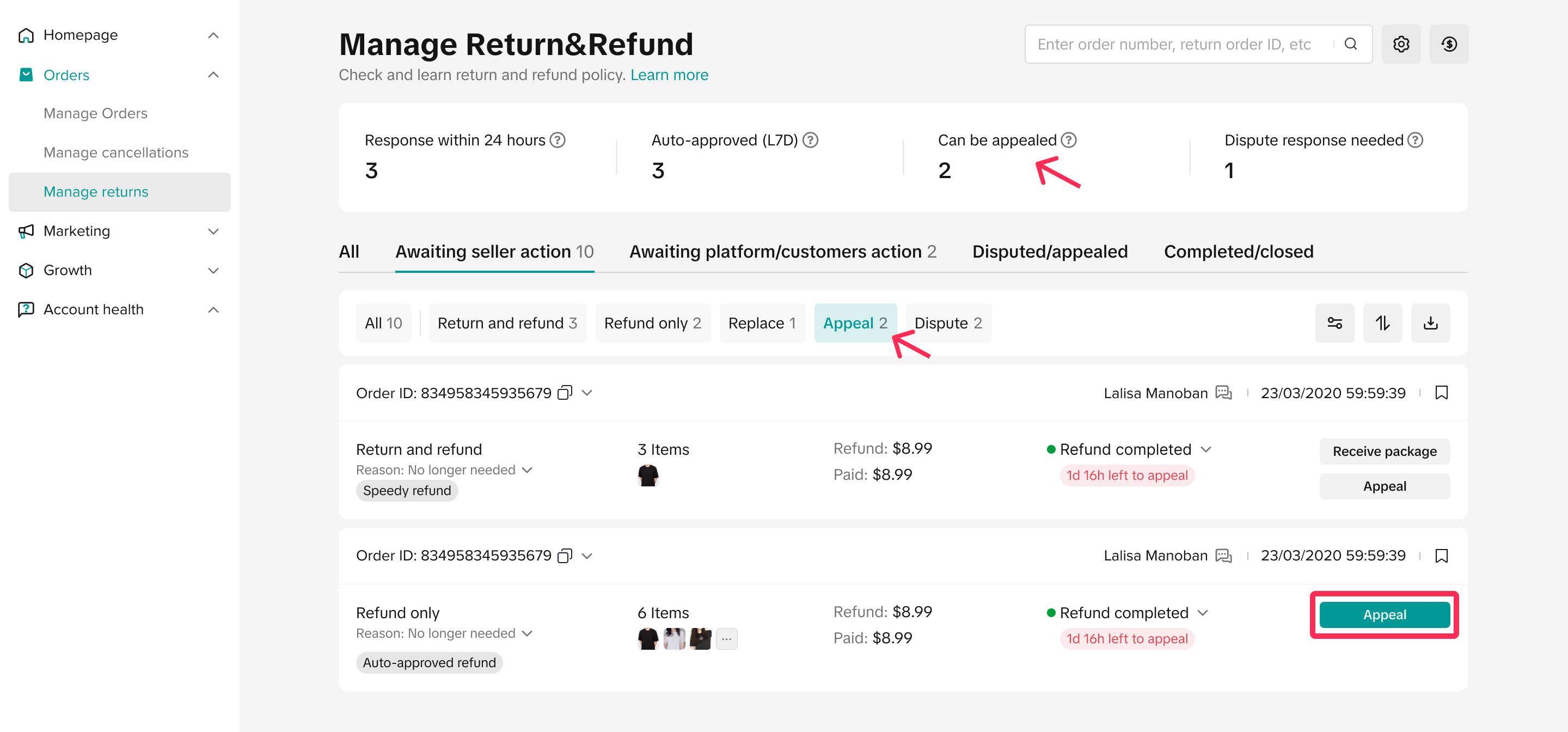Click the Receive package button
The image size is (1568, 732).
pyautogui.click(x=1384, y=452)
